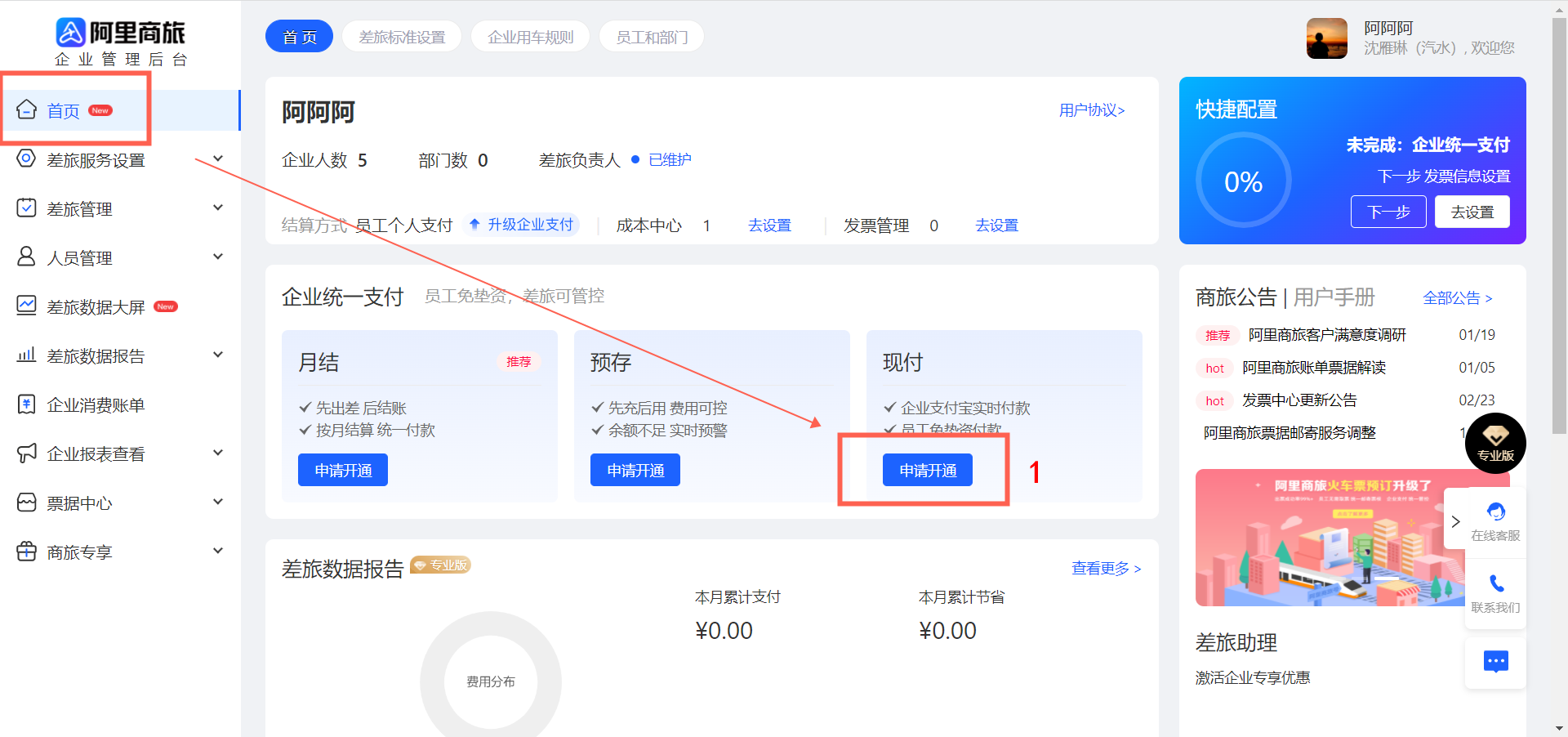Switch to 差旅标准设置 tab
The width and height of the screenshot is (1568, 737).
coord(402,37)
